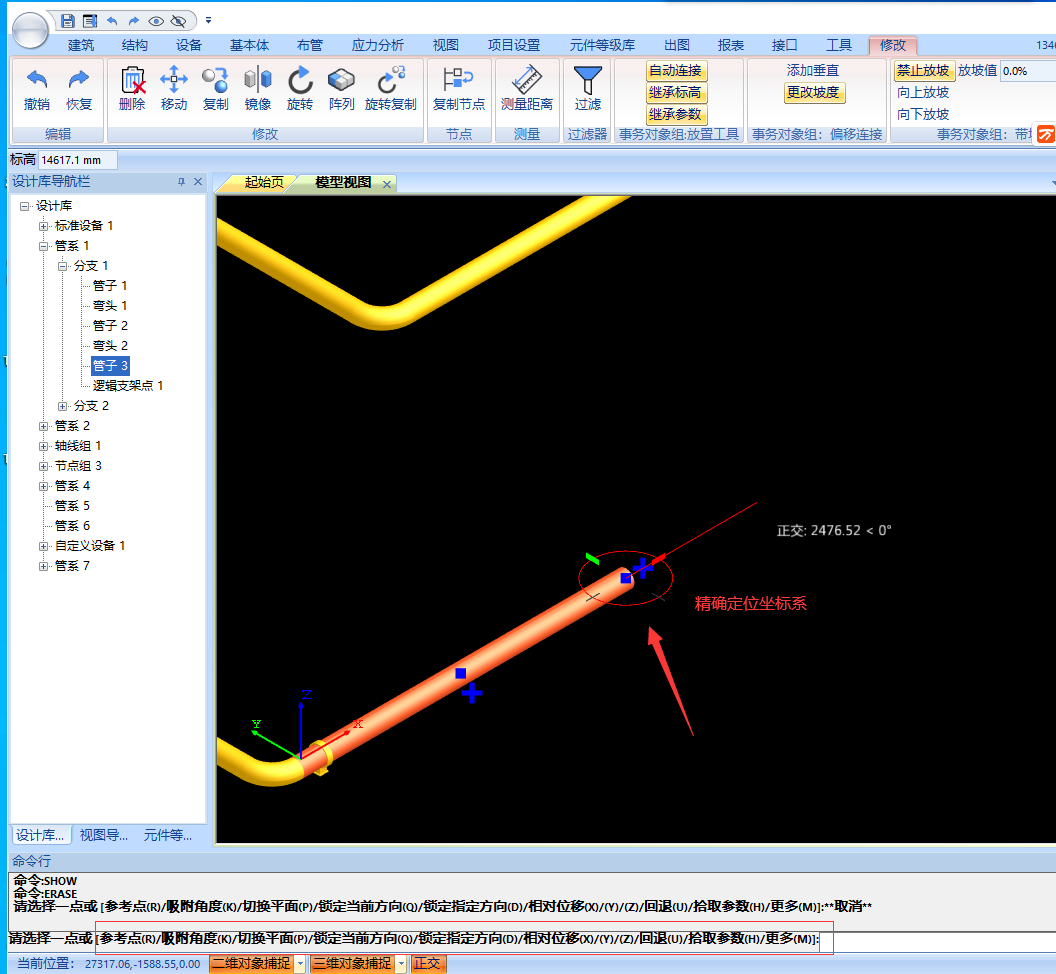Collapse the 设计库 root node
The width and height of the screenshot is (1056, 974).
tap(25, 206)
